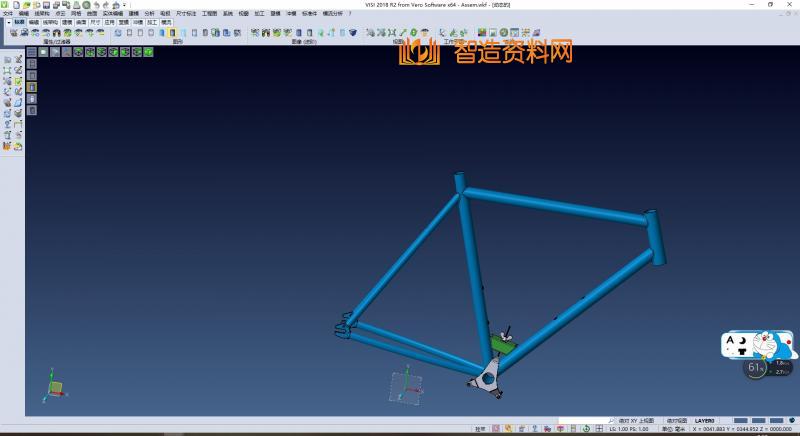Click the orange icon at bottom of left sidebar

[7, 146]
